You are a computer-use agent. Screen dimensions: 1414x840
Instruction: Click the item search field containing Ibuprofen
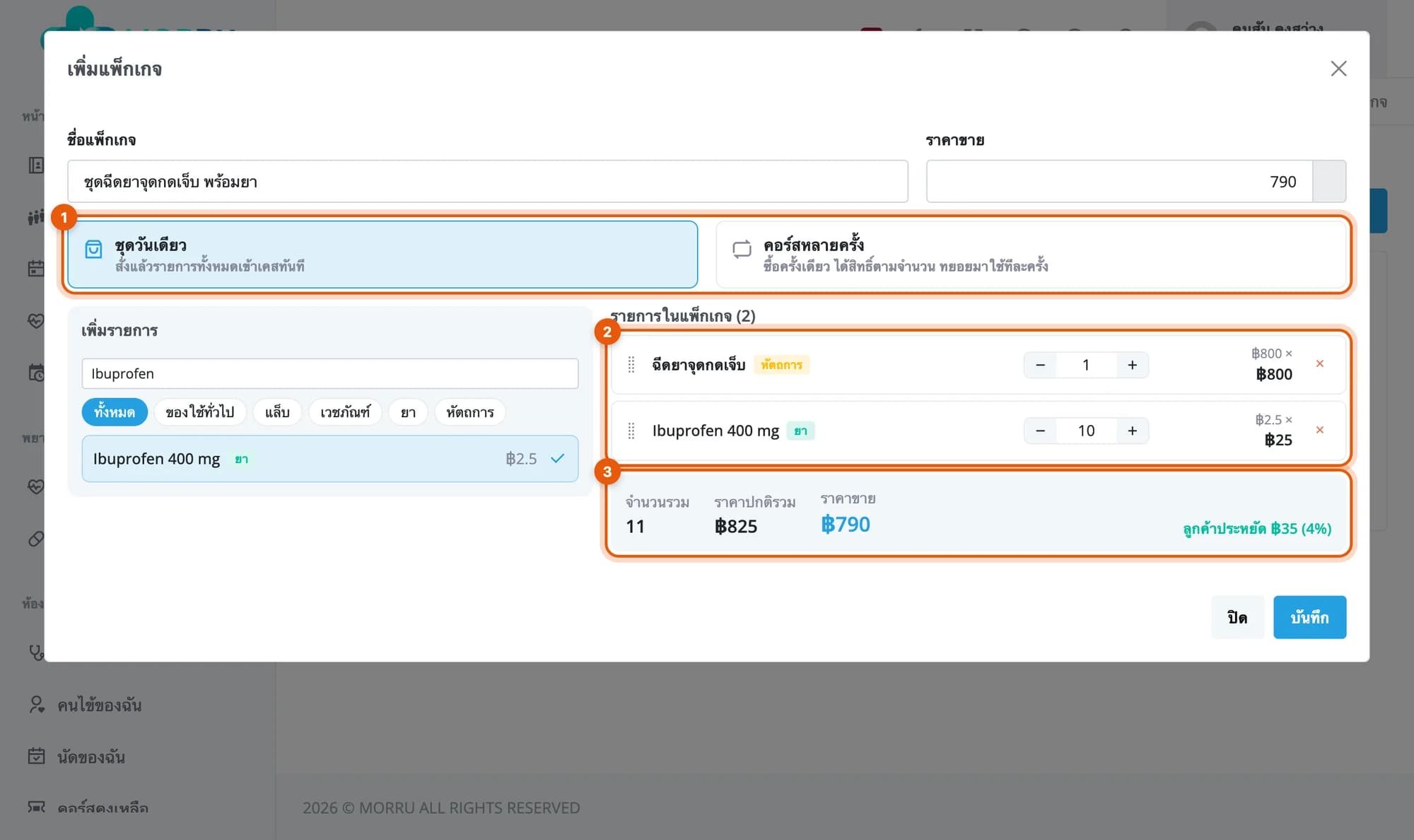[330, 373]
